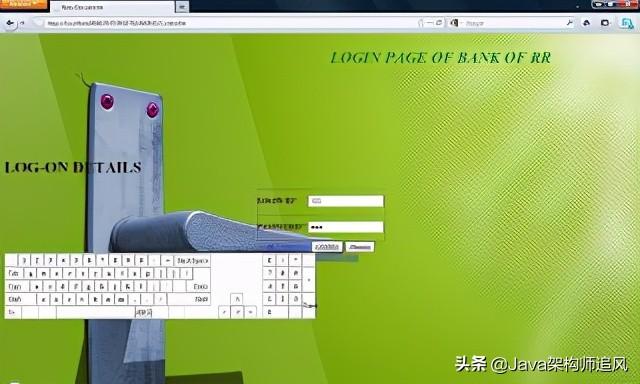Open the search engine selector icon

pyautogui.click(x=454, y=23)
